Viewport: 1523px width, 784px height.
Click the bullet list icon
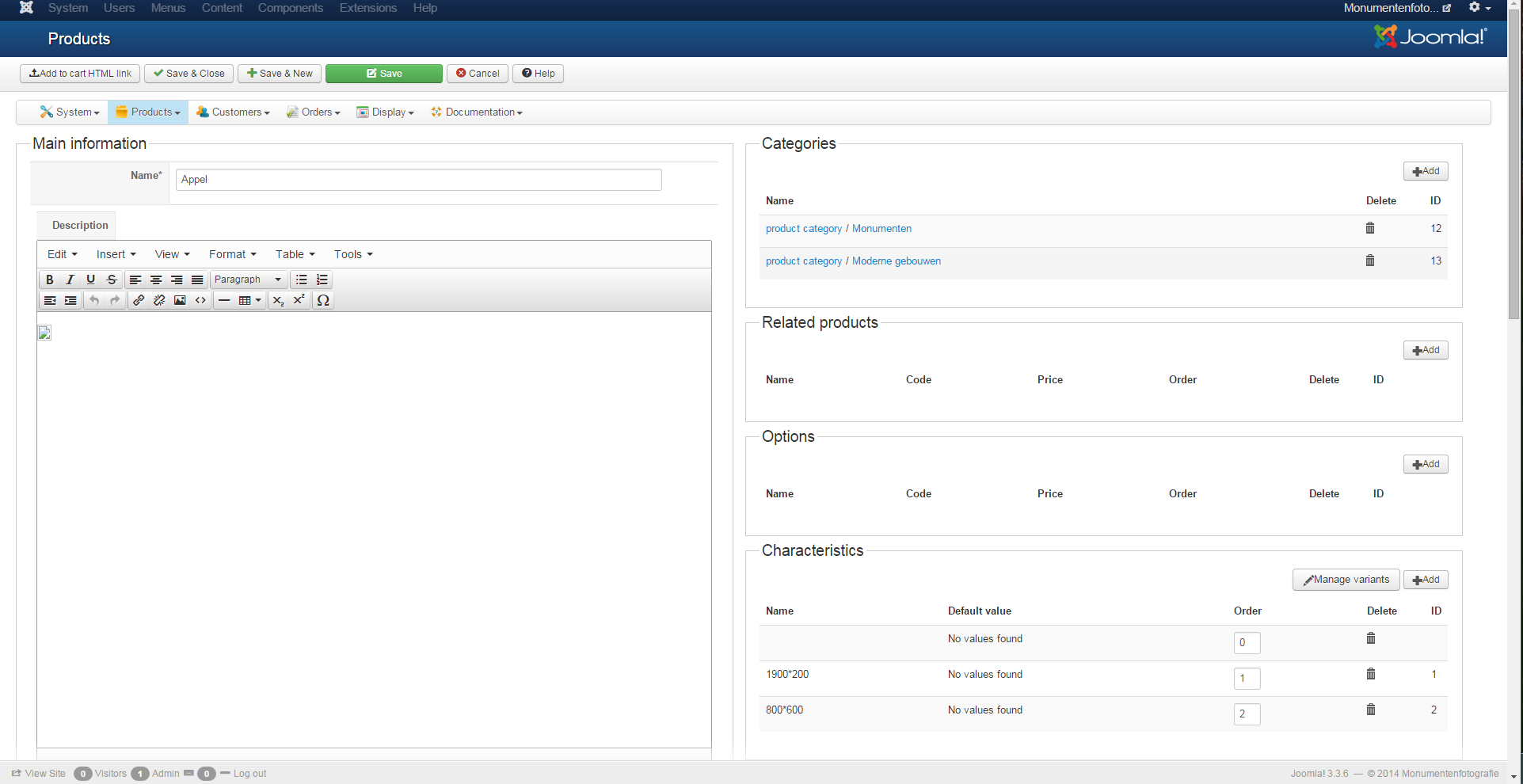coord(302,280)
